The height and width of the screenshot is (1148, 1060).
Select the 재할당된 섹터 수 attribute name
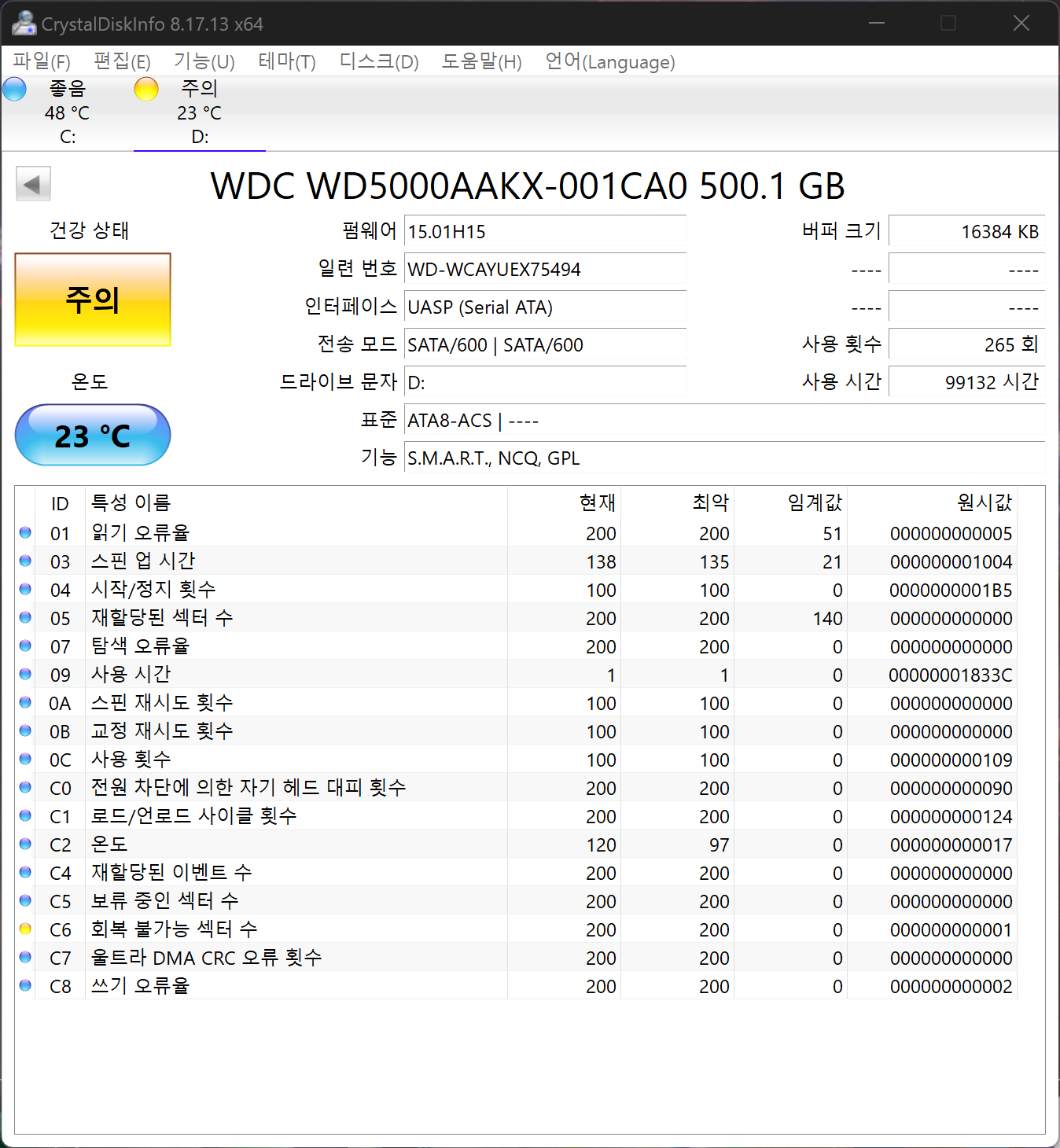[162, 617]
